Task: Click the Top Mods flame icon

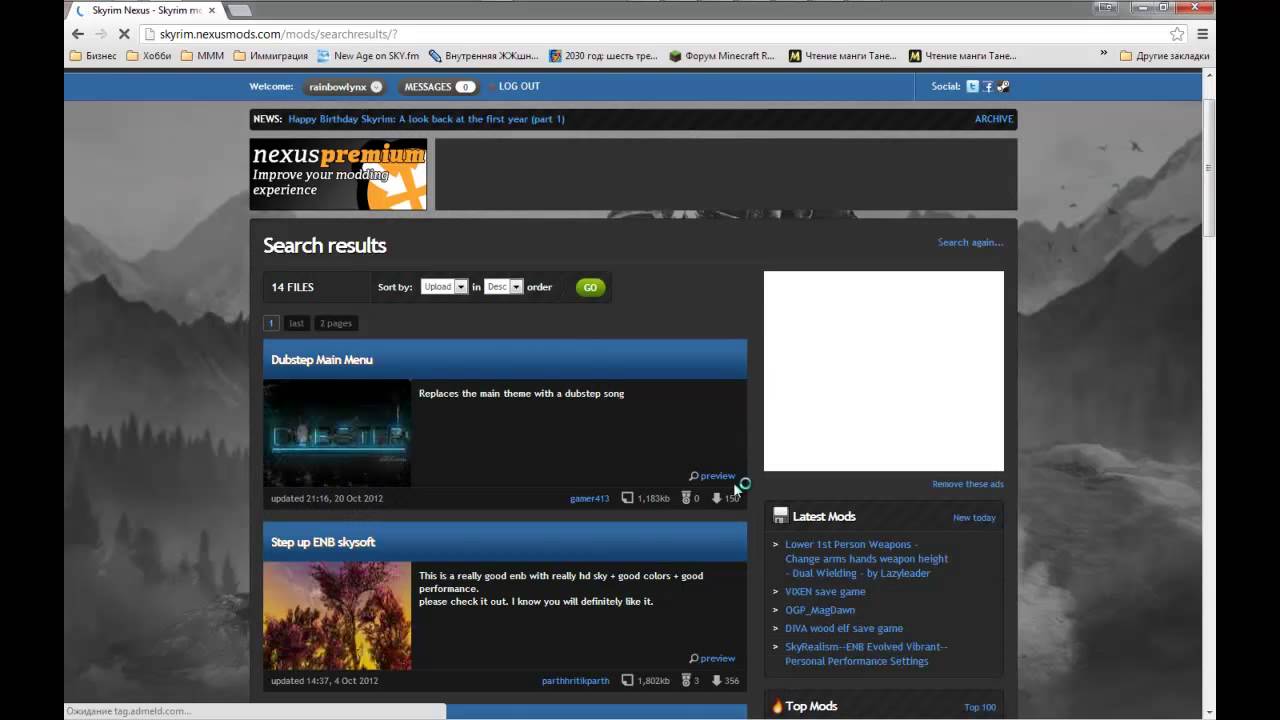Action: tap(777, 706)
